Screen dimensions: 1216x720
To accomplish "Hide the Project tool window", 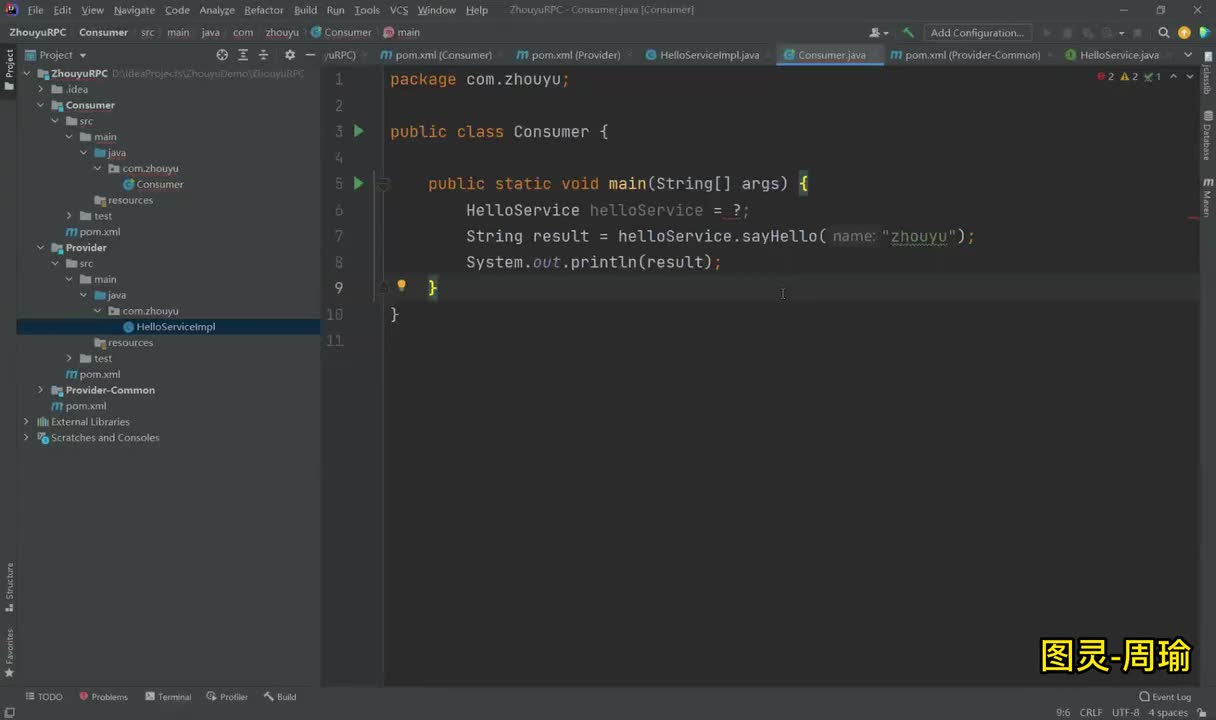I will pyautogui.click(x=310, y=55).
